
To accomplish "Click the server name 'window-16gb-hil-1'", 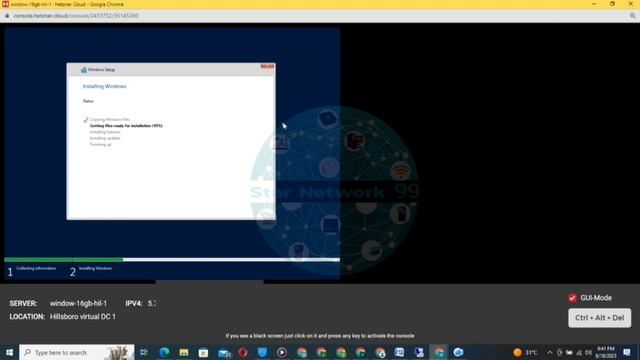I will click(78, 303).
